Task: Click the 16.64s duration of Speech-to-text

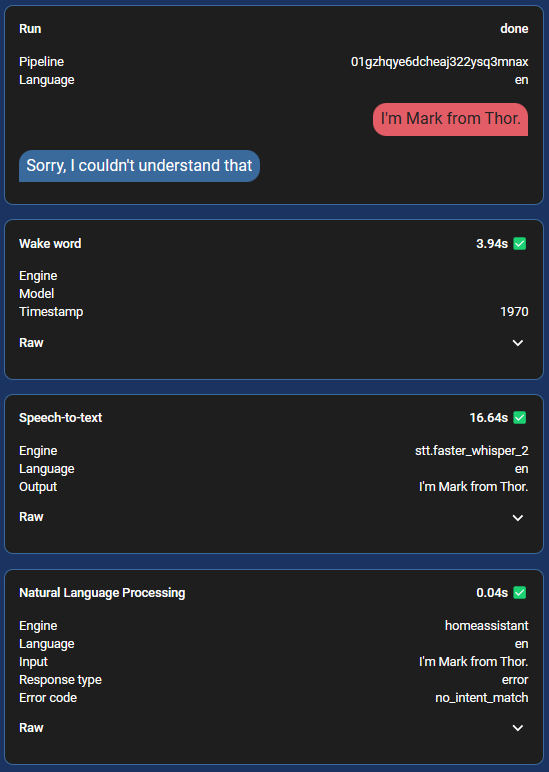Action: click(x=488, y=418)
